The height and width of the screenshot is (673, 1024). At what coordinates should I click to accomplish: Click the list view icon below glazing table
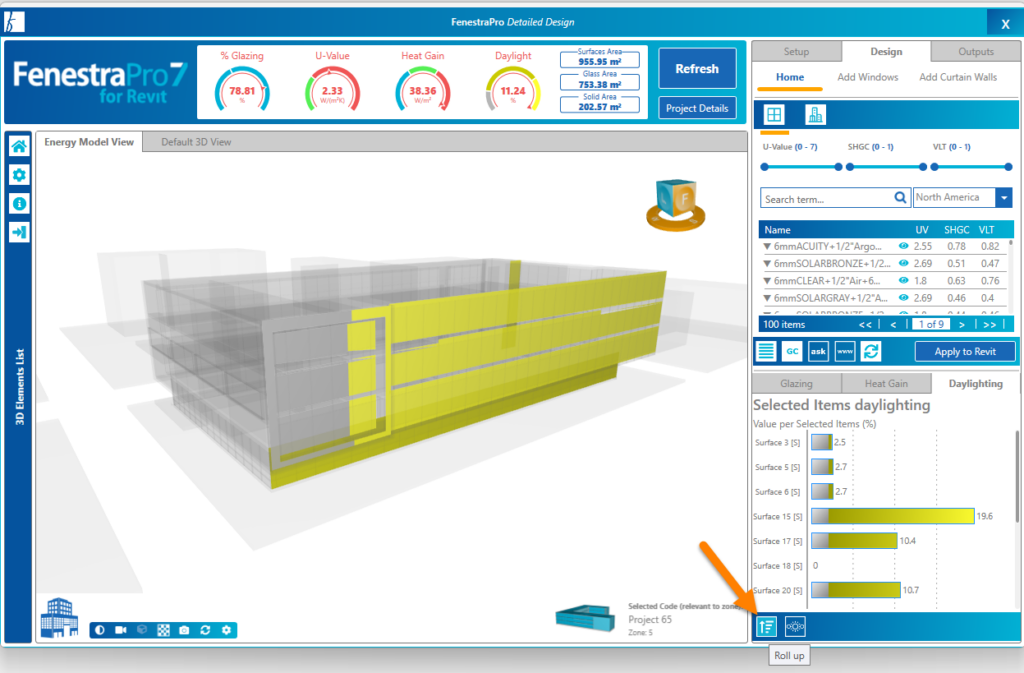click(766, 351)
